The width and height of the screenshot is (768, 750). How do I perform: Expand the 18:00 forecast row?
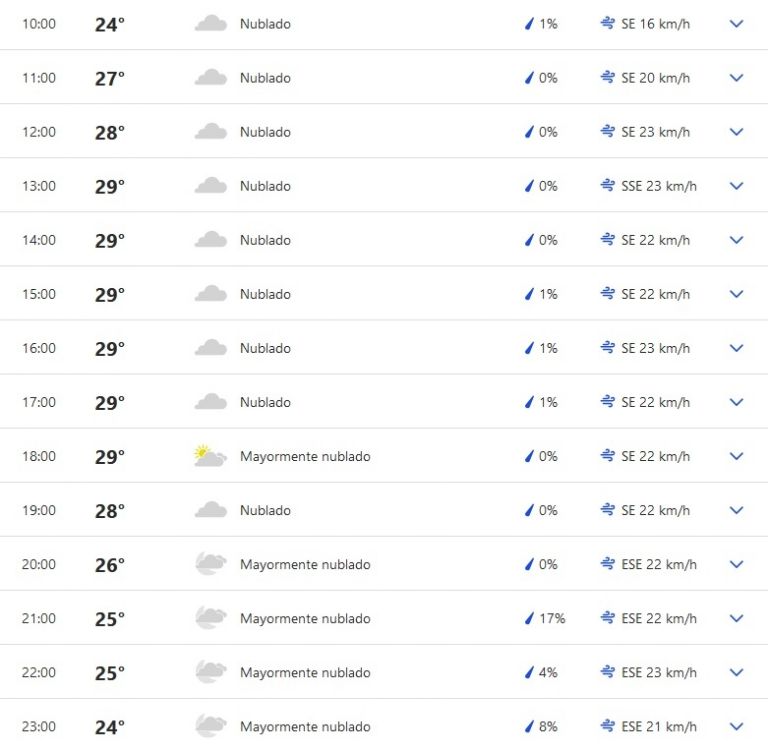pyautogui.click(x=737, y=456)
